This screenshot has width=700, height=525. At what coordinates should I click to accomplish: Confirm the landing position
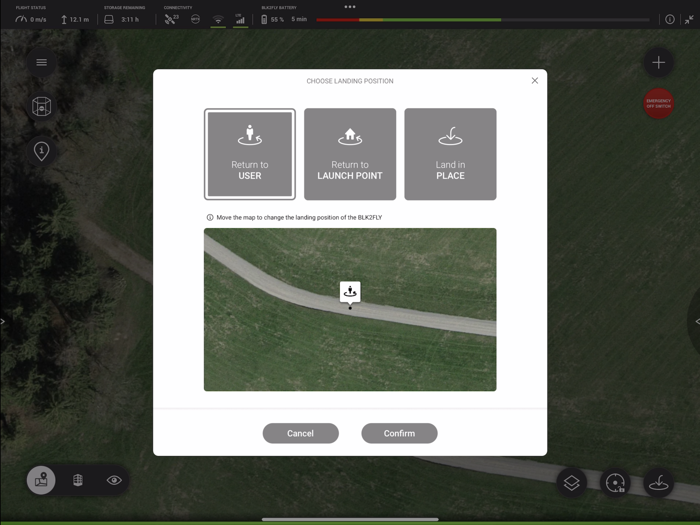tap(399, 433)
